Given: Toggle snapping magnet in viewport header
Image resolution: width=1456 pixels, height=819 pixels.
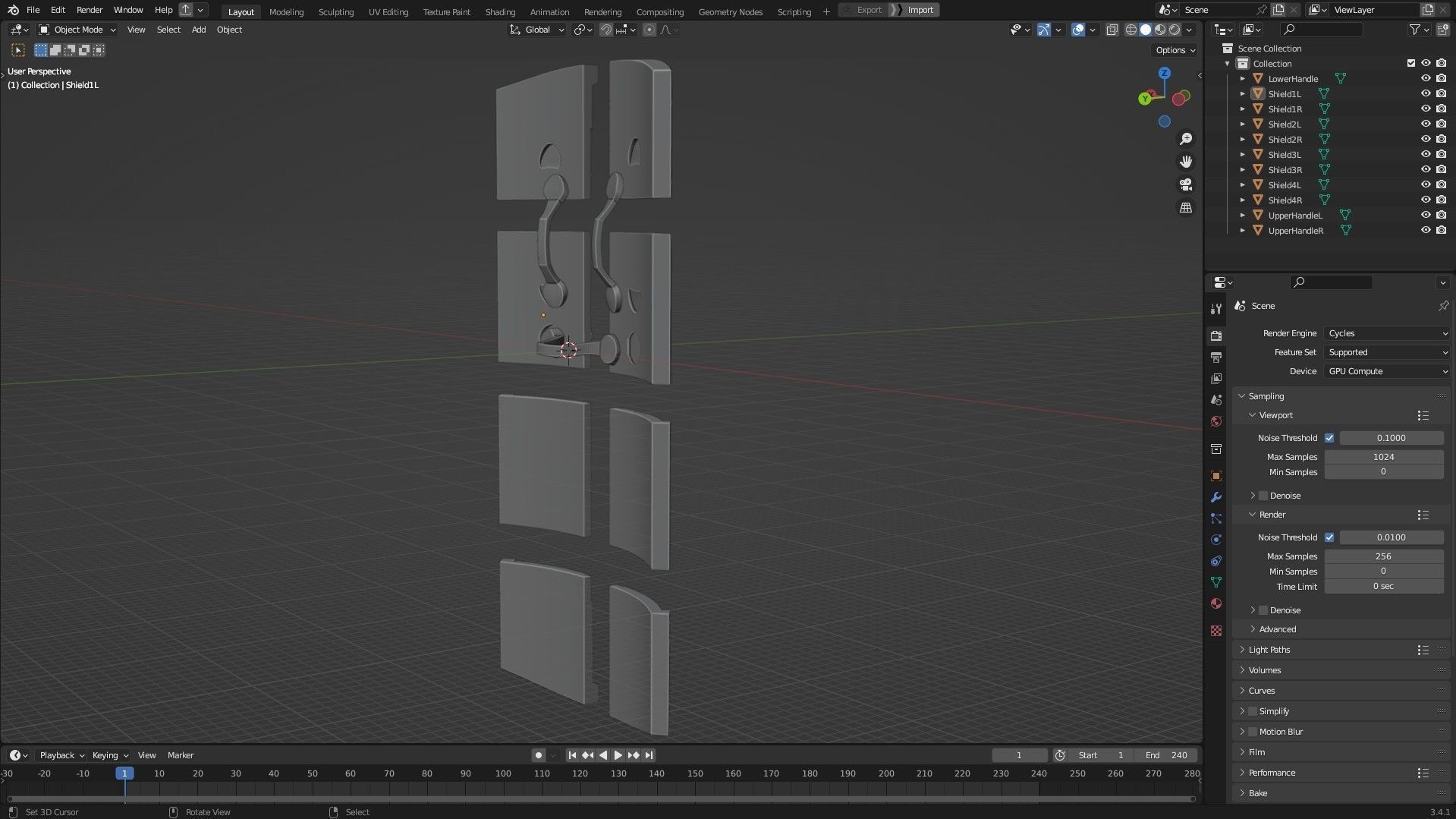Looking at the screenshot, I should coord(606,30).
